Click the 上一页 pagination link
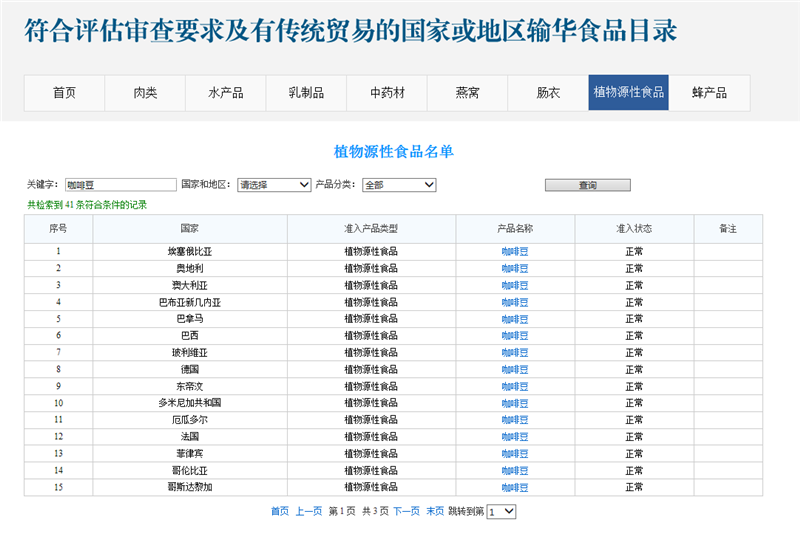Image resolution: width=800 pixels, height=553 pixels. [308, 511]
